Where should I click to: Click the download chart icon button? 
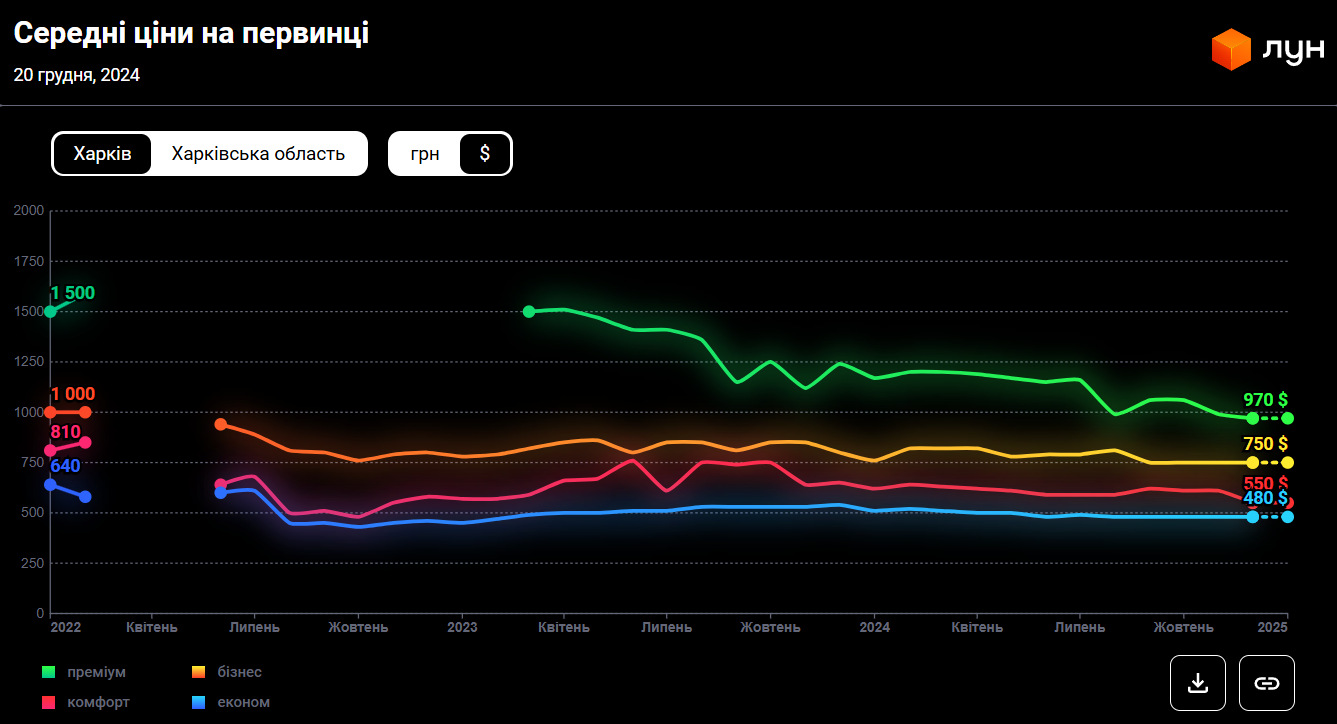click(1197, 683)
